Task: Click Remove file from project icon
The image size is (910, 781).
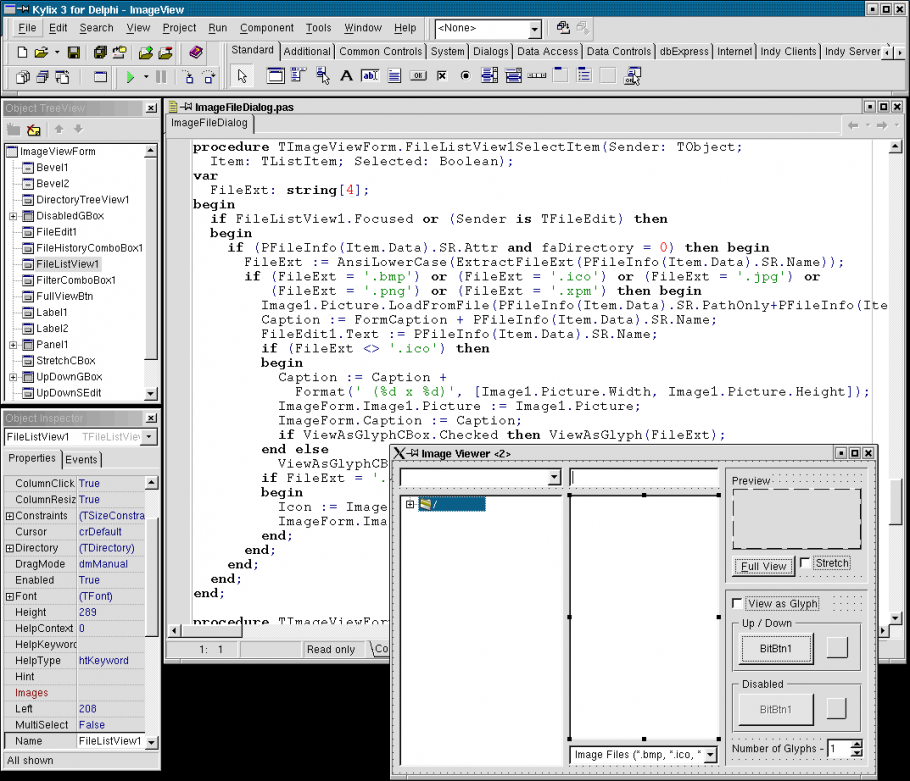Action: tap(165, 52)
